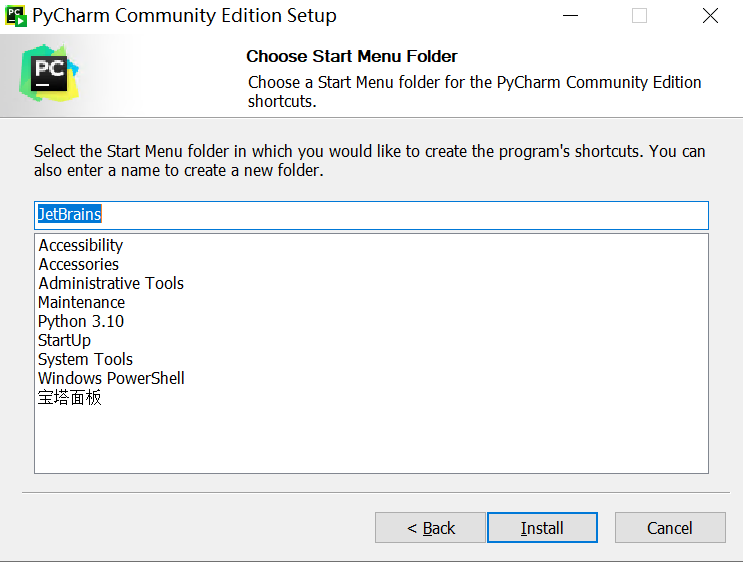Click the JetBrains folder name field

click(x=372, y=215)
